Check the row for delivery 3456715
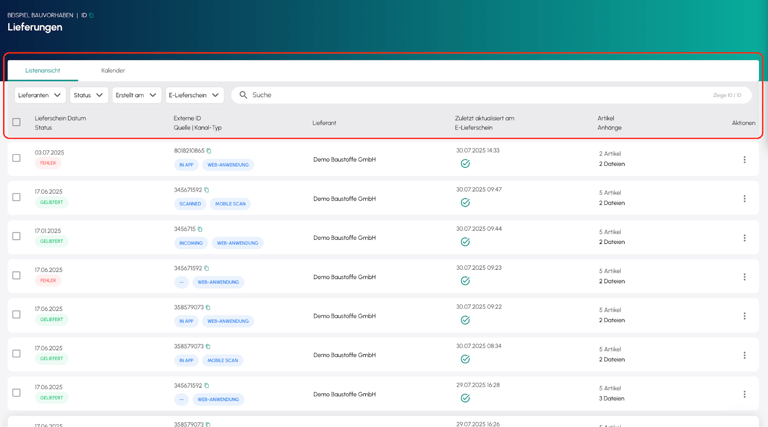The height and width of the screenshot is (427, 768). coord(16,236)
